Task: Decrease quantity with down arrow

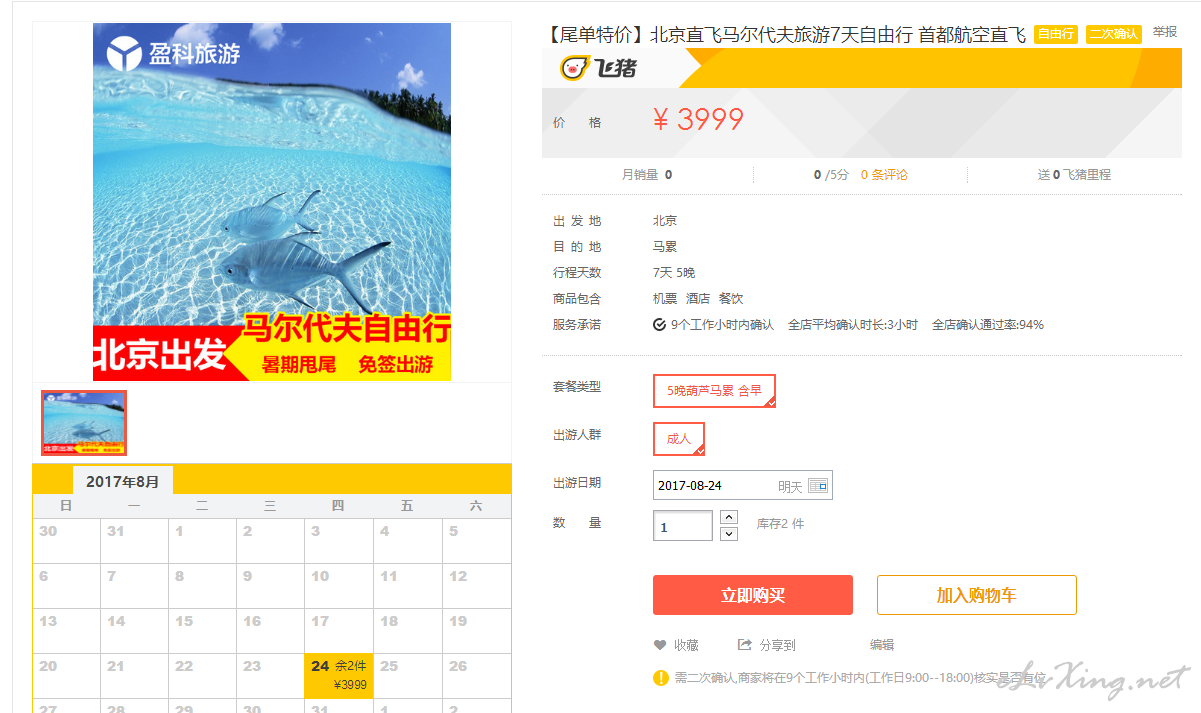Action: (729, 534)
